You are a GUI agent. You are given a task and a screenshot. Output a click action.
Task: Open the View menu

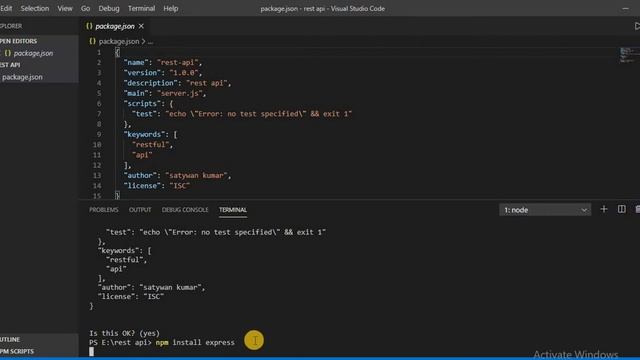(64, 8)
